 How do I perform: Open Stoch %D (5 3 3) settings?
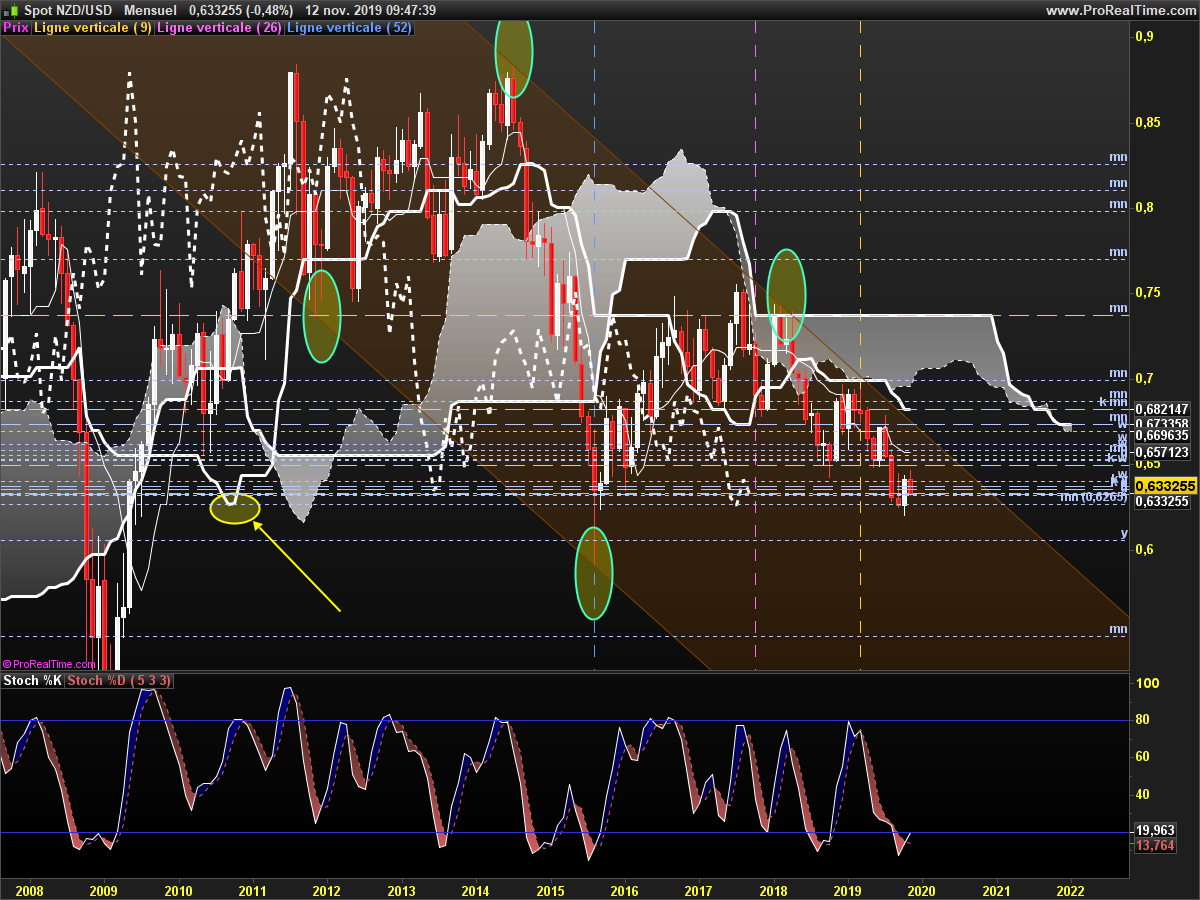pyautogui.click(x=120, y=681)
